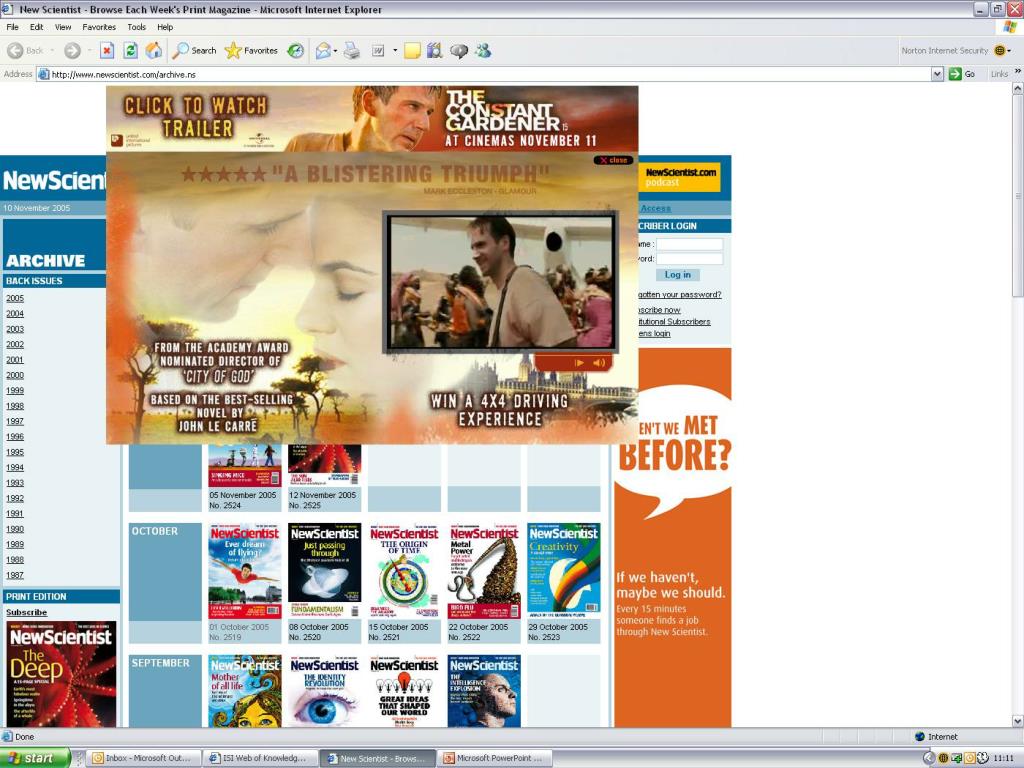Viewport: 1024px width, 768px height.
Task: Open the Favorites menu
Action: pos(99,27)
